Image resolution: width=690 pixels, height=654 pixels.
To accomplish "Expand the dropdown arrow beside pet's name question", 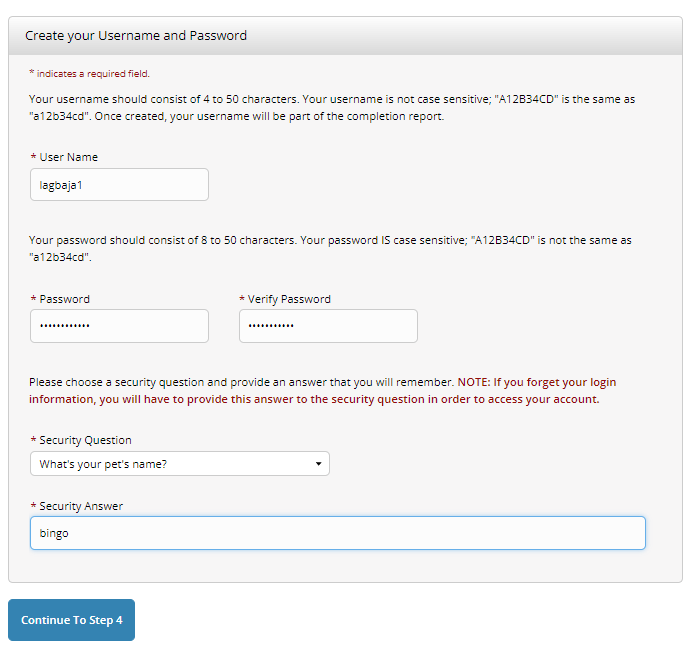I will (x=319, y=463).
